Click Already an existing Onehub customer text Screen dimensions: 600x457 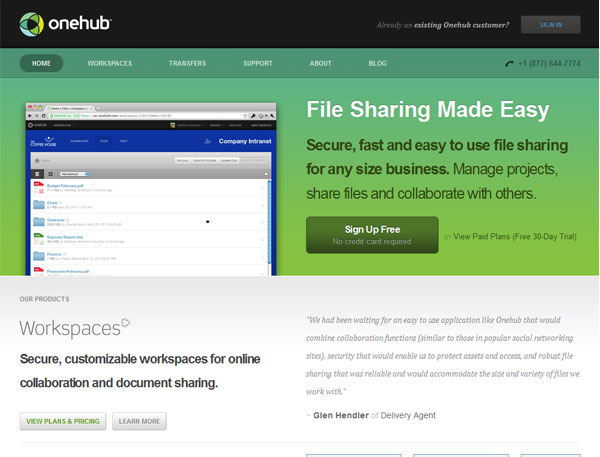(443, 25)
